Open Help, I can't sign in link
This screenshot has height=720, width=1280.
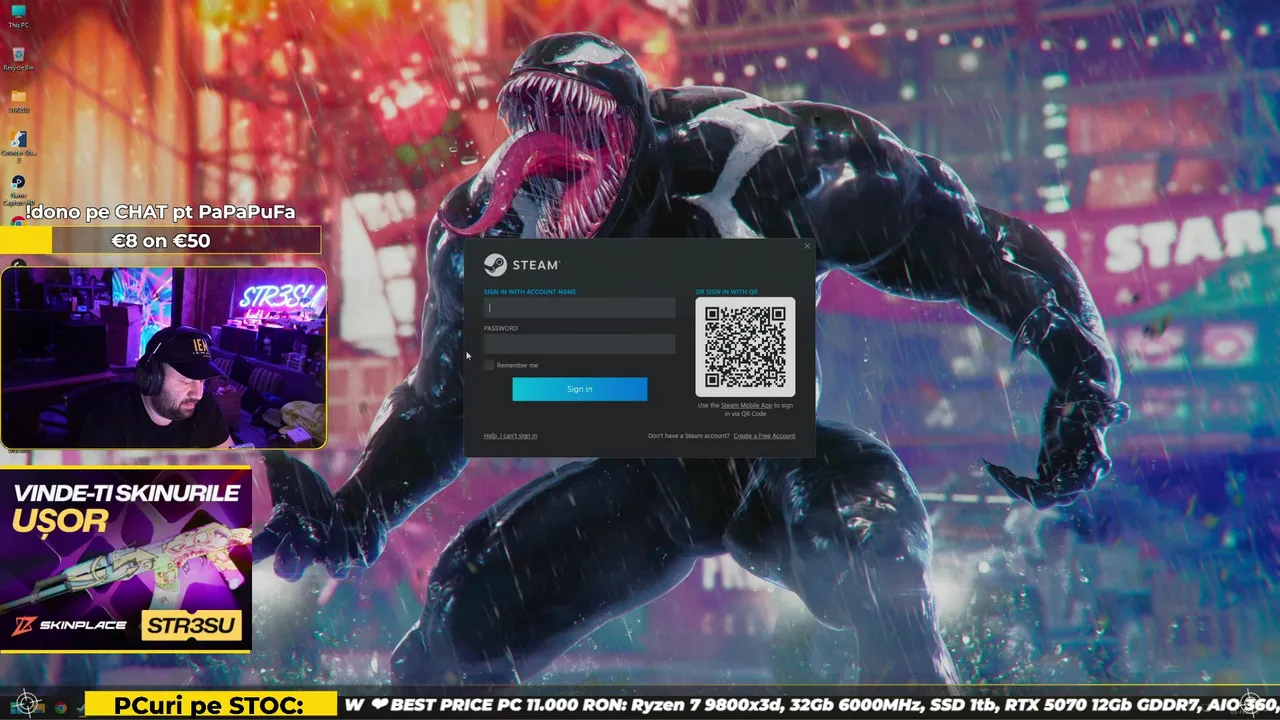click(x=510, y=436)
